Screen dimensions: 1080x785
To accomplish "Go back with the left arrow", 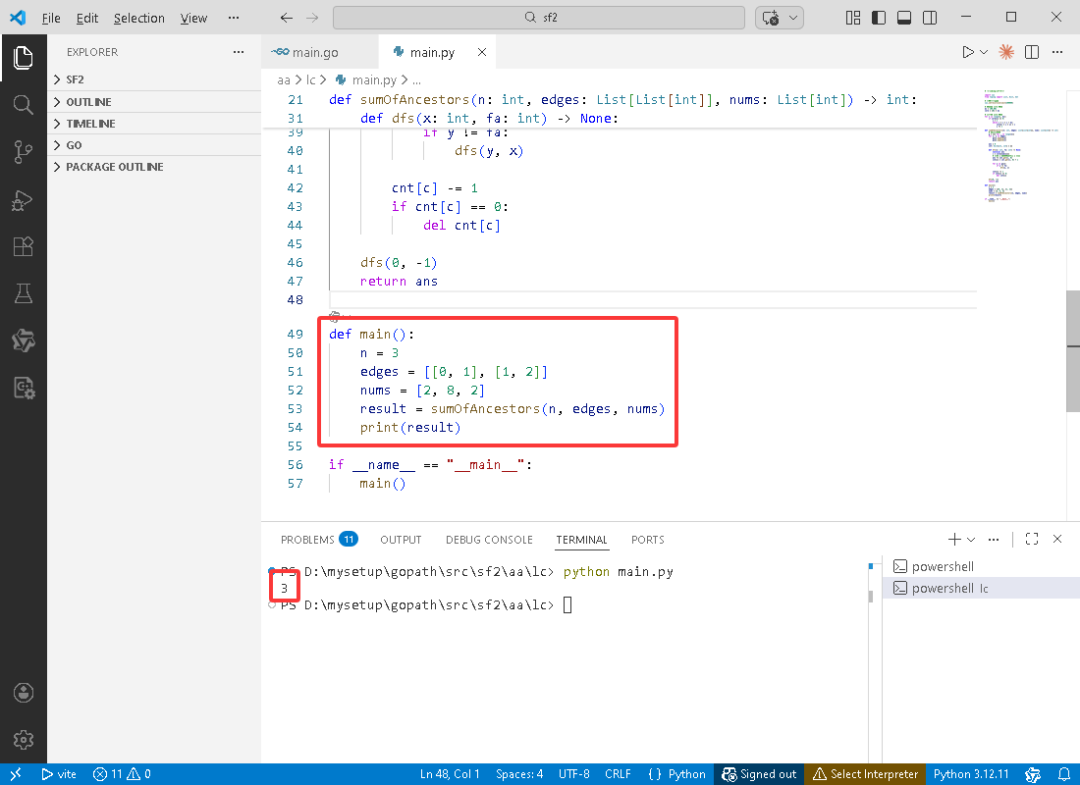I will click(287, 18).
